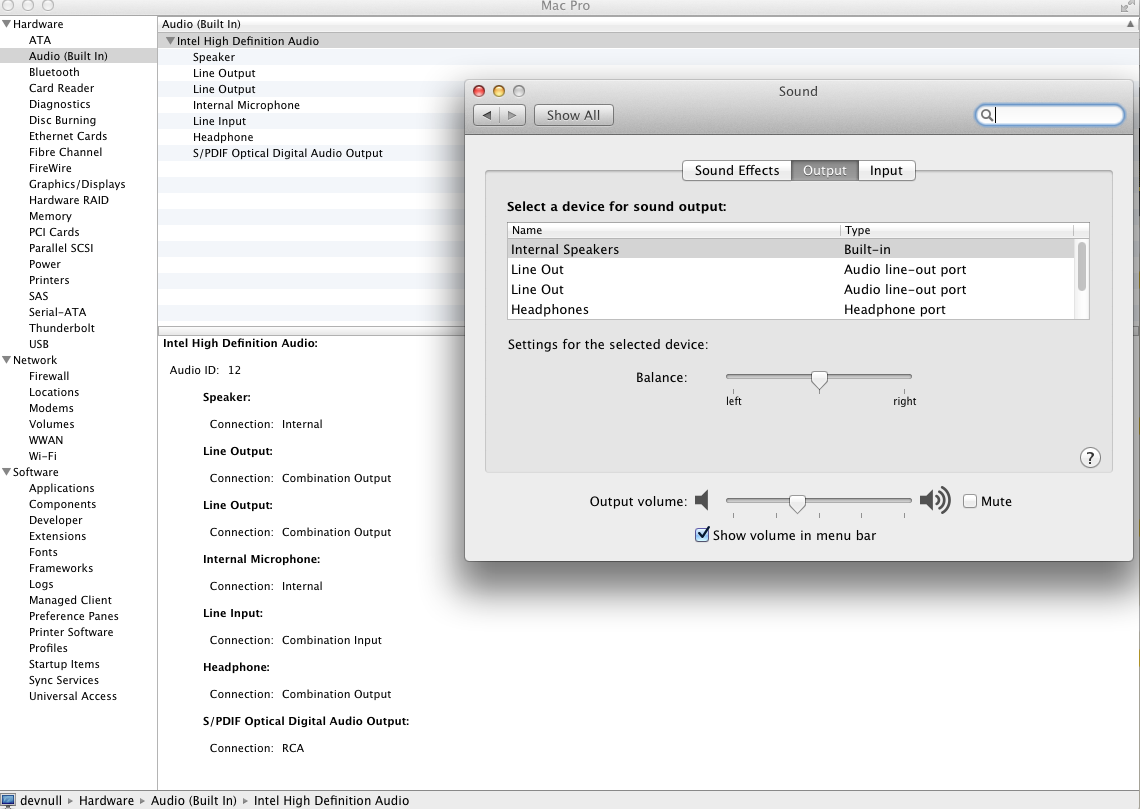
Task: Open Firewall under Network
Action: coord(49,376)
